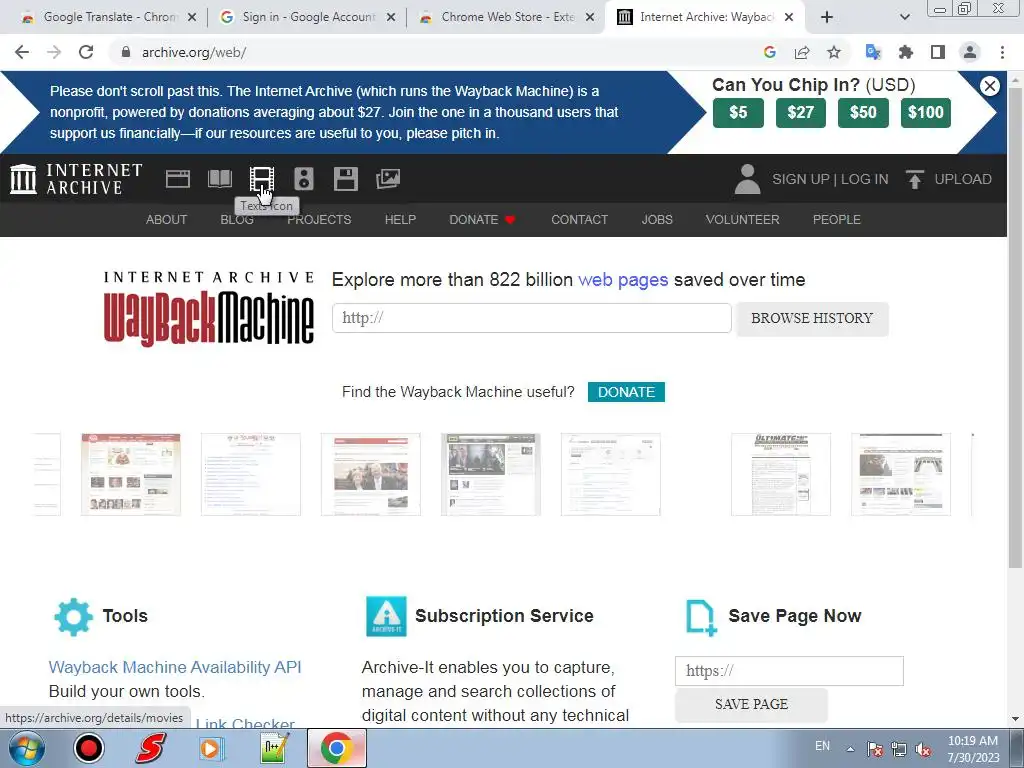1024x768 pixels.
Task: Toggle the Chrome side panel icon
Action: [938, 52]
